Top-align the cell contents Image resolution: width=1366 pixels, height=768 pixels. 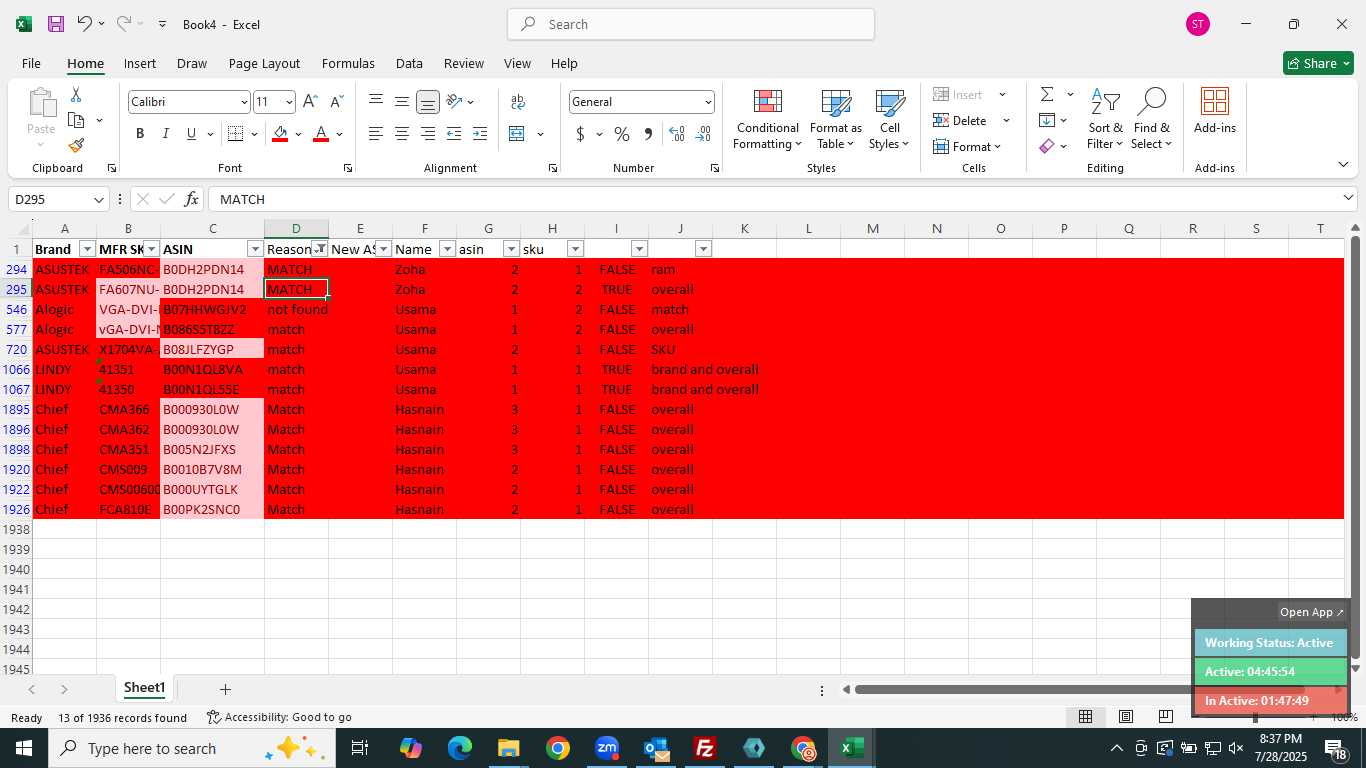pos(375,101)
